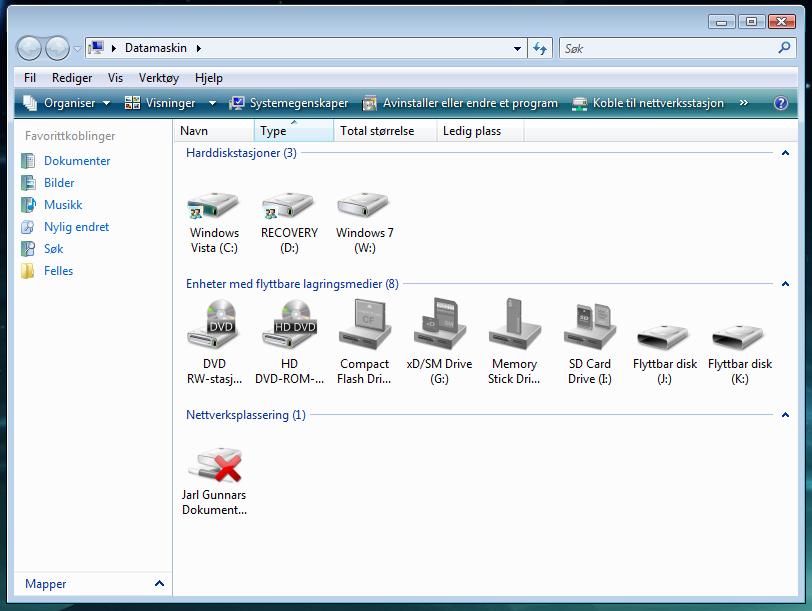Click the Dokumenter folder icon in favorites
This screenshot has height=611, width=812.
[28, 161]
